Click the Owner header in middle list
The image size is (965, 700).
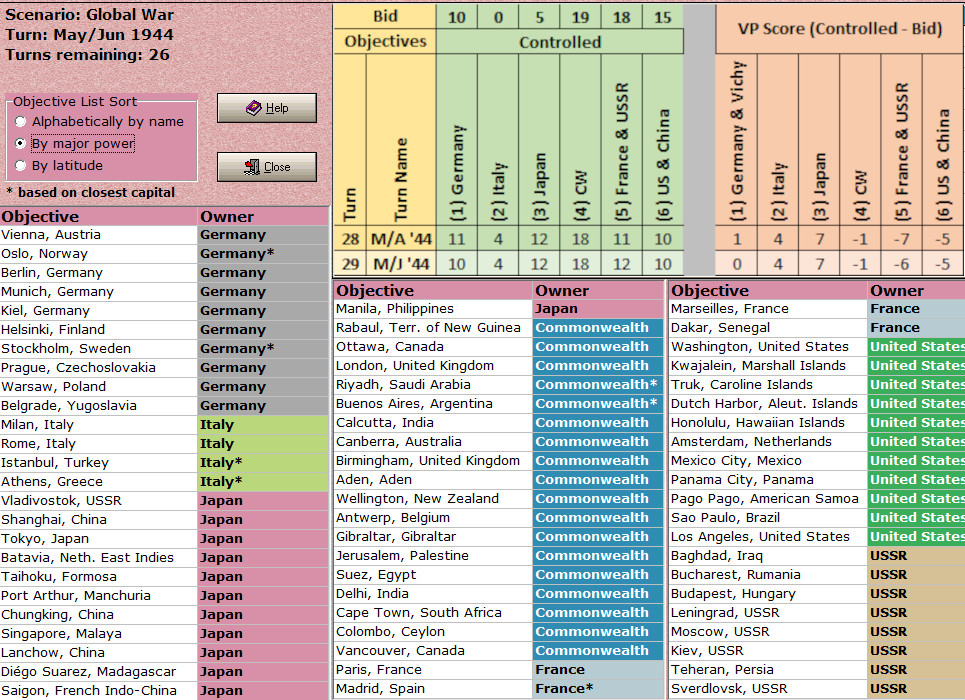[x=598, y=290]
